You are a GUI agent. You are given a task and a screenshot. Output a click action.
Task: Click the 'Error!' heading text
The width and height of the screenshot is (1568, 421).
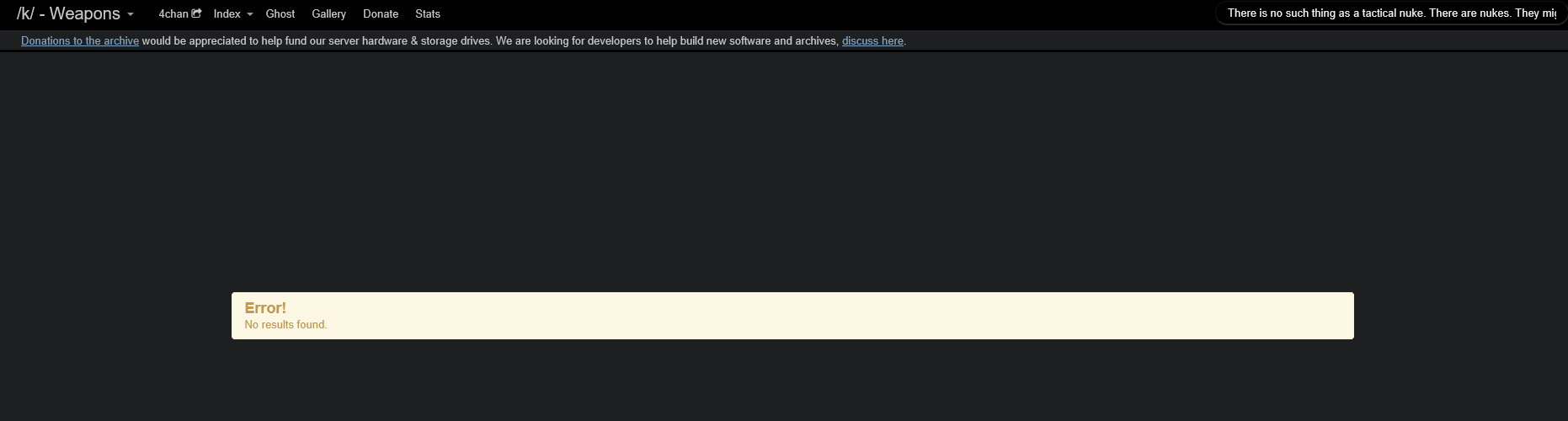pos(265,308)
